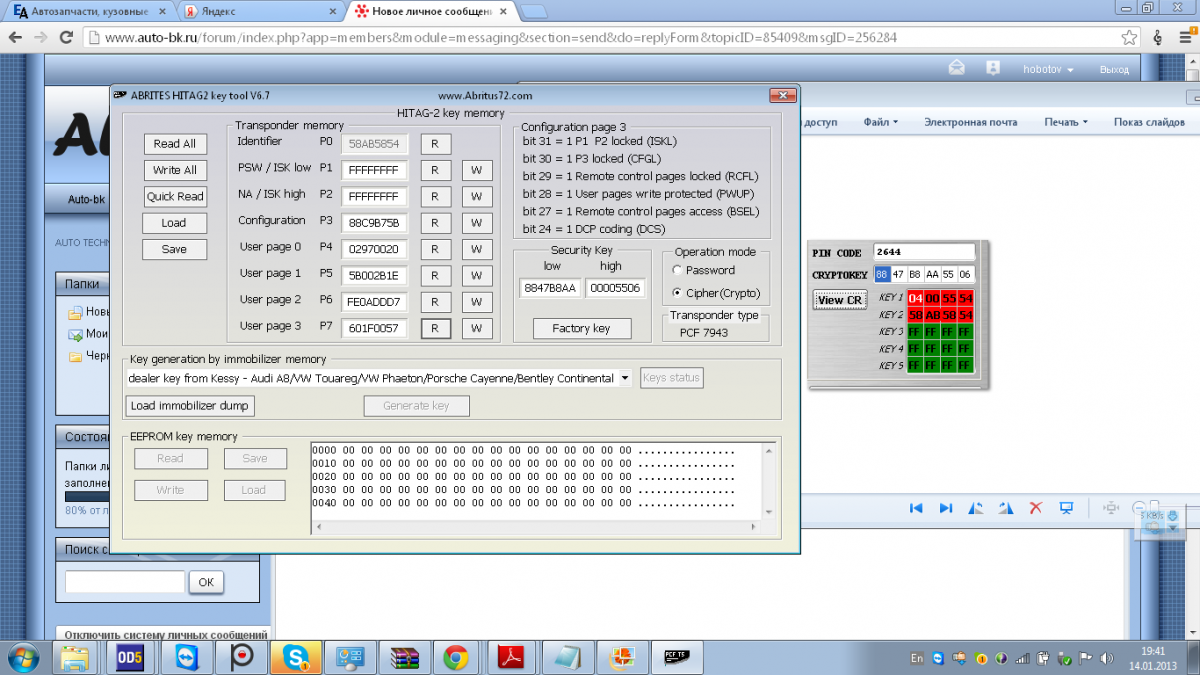Click the R button for User page 3
Image resolution: width=1200 pixels, height=675 pixels.
click(x=435, y=328)
